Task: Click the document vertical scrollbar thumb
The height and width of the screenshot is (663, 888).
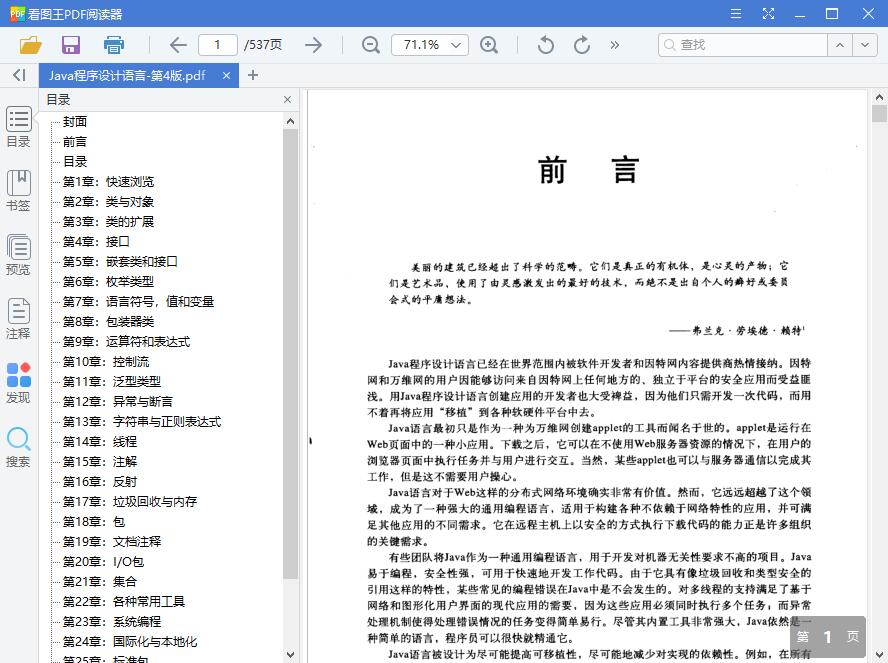Action: (x=879, y=113)
